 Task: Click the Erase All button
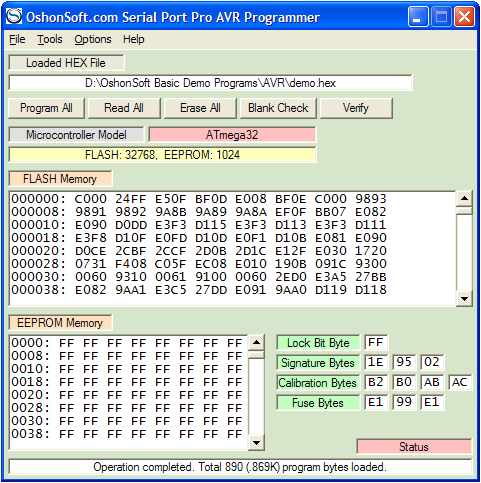(x=200, y=108)
